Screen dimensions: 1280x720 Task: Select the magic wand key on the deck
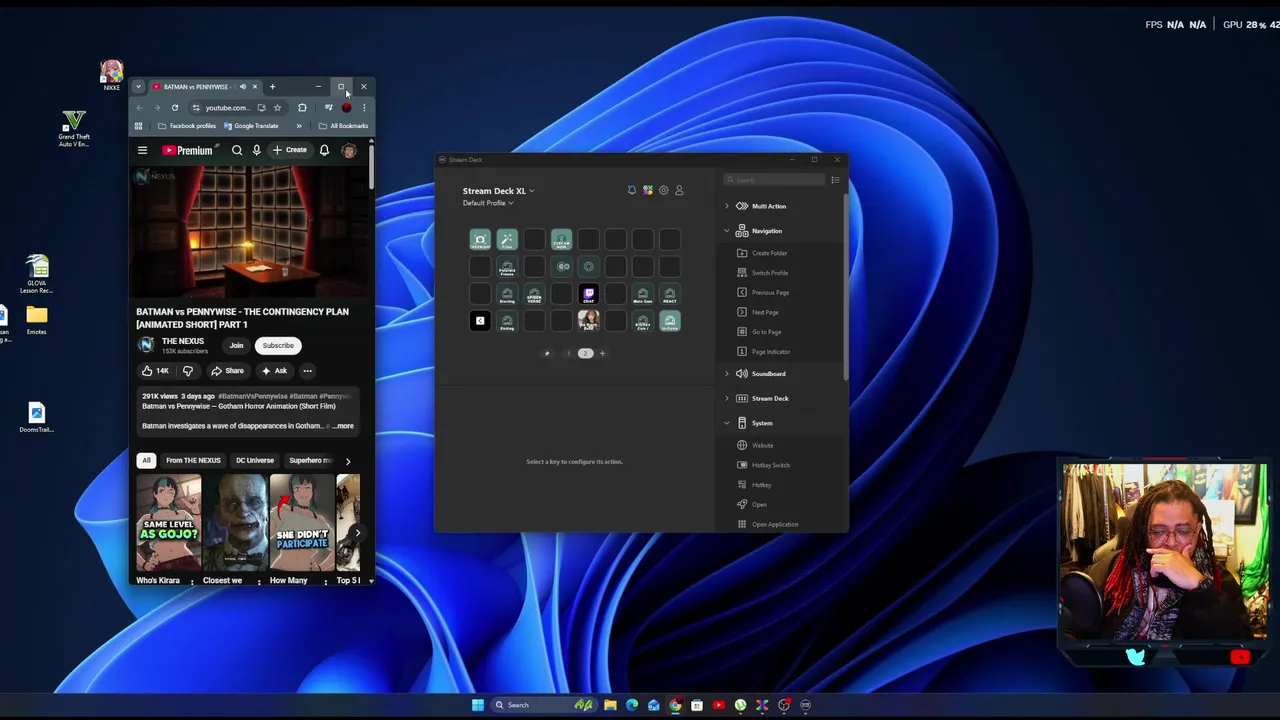(x=507, y=239)
